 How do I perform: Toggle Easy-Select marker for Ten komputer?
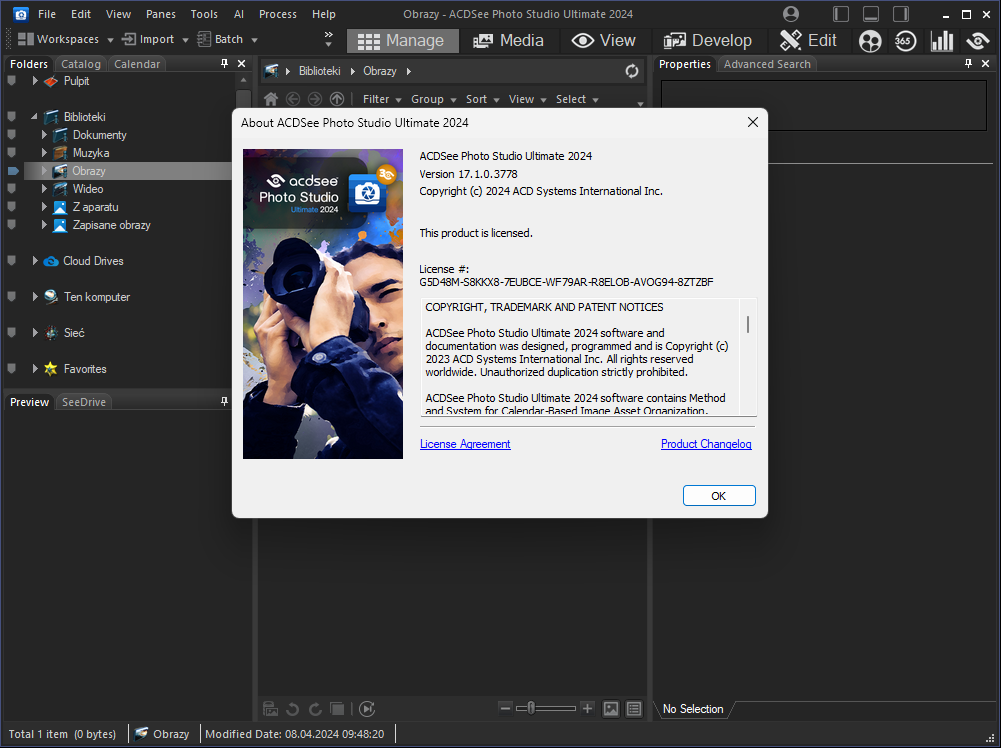[11, 297]
